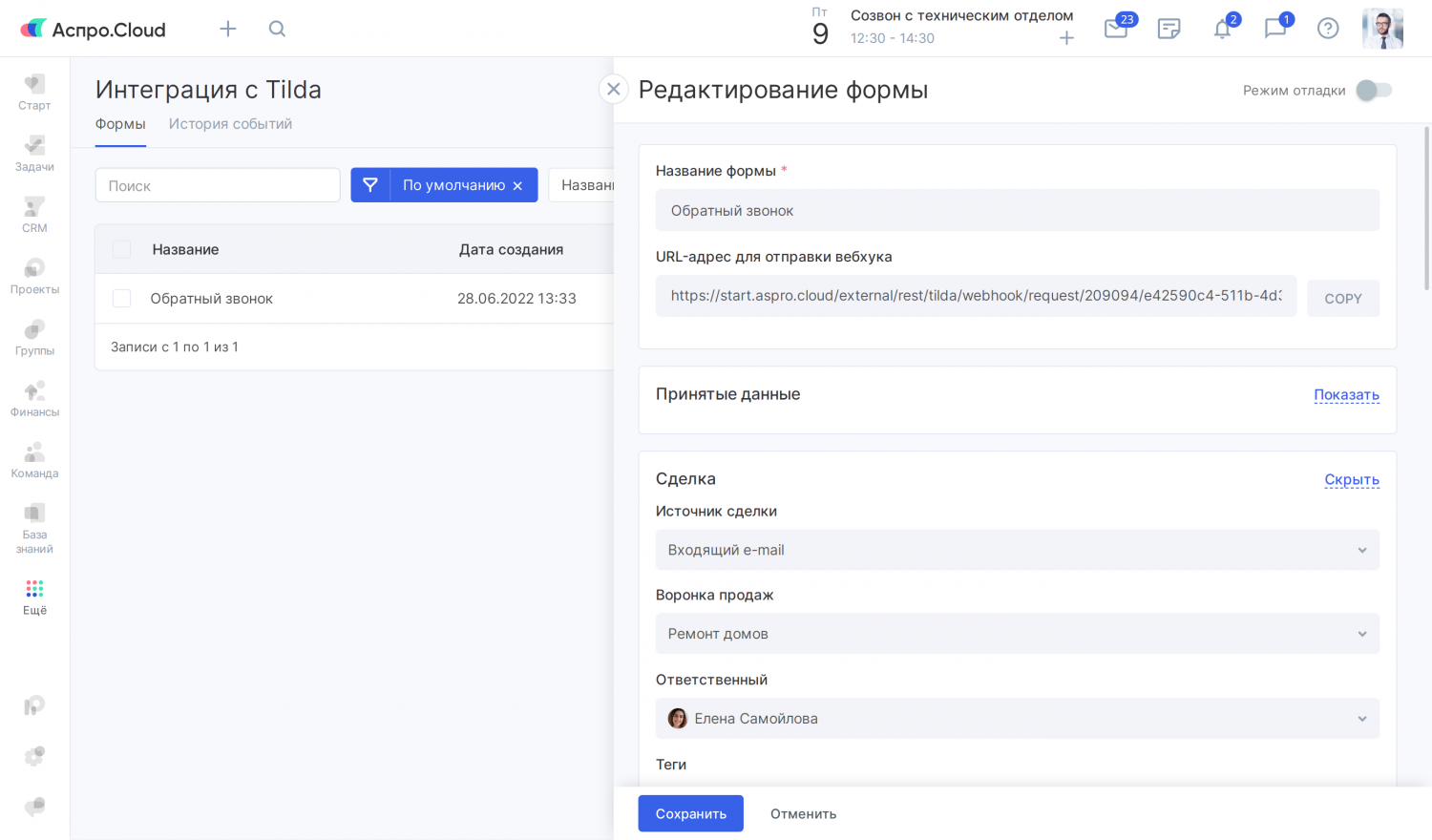Select all rows via header checkbox
1432x840 pixels.
click(122, 249)
